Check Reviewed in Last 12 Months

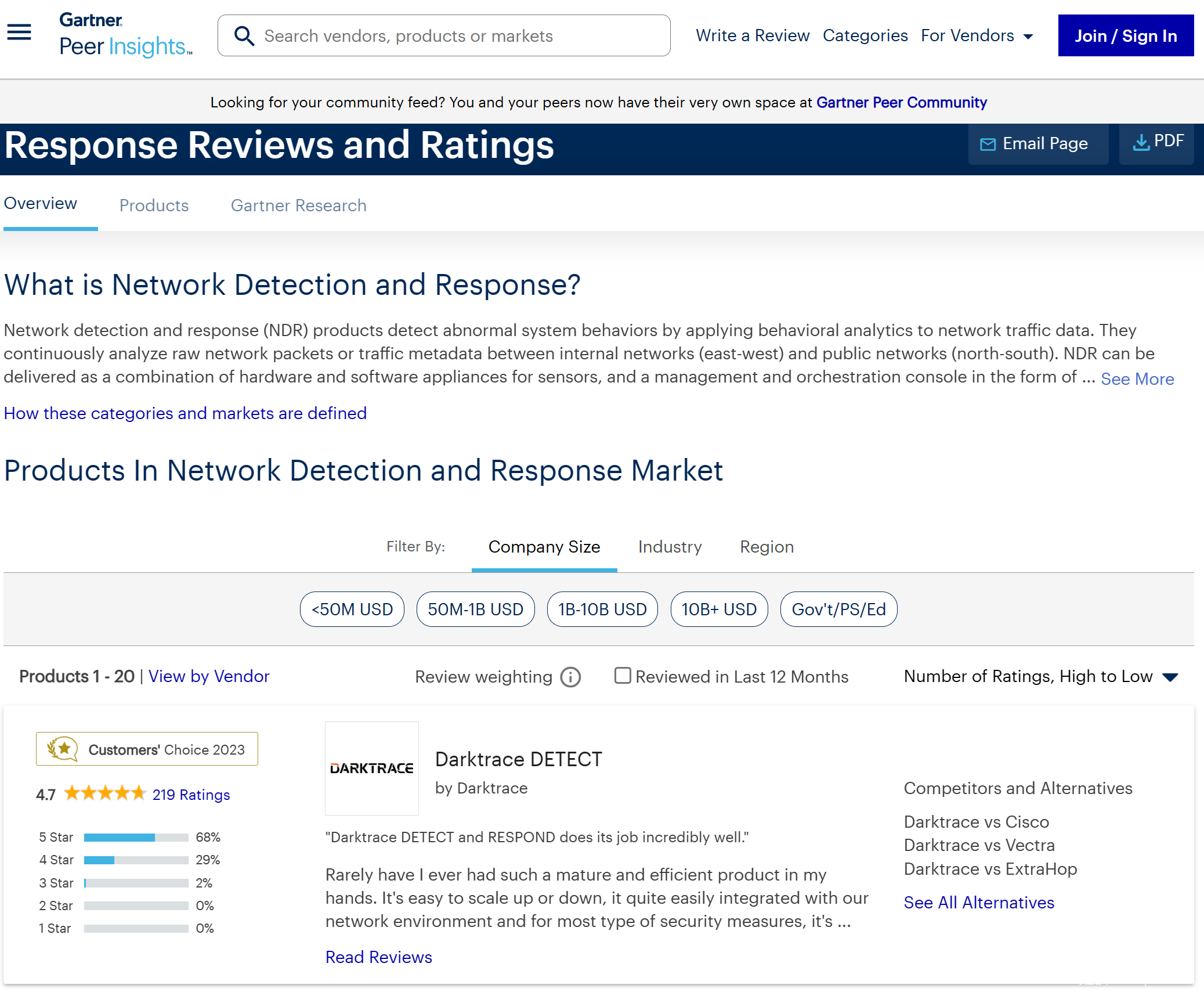pos(623,676)
